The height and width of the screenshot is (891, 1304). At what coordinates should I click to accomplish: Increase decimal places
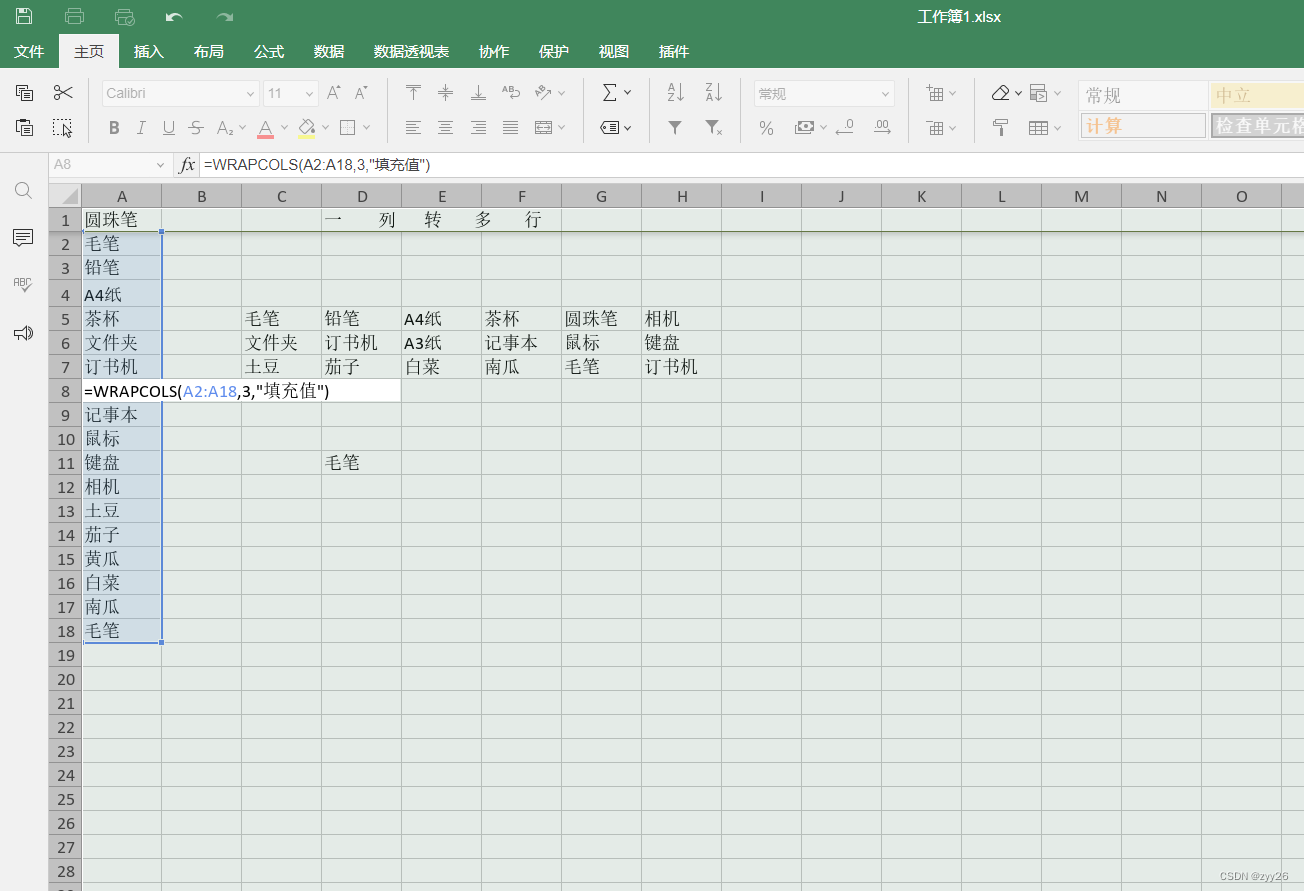click(x=881, y=127)
